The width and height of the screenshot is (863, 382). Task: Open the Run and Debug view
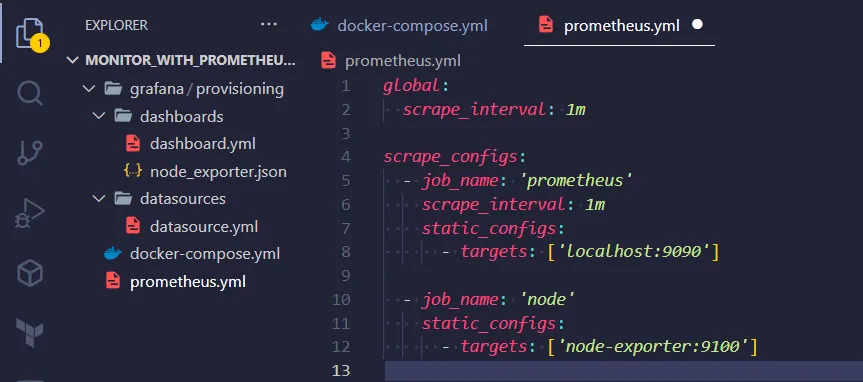click(30, 214)
